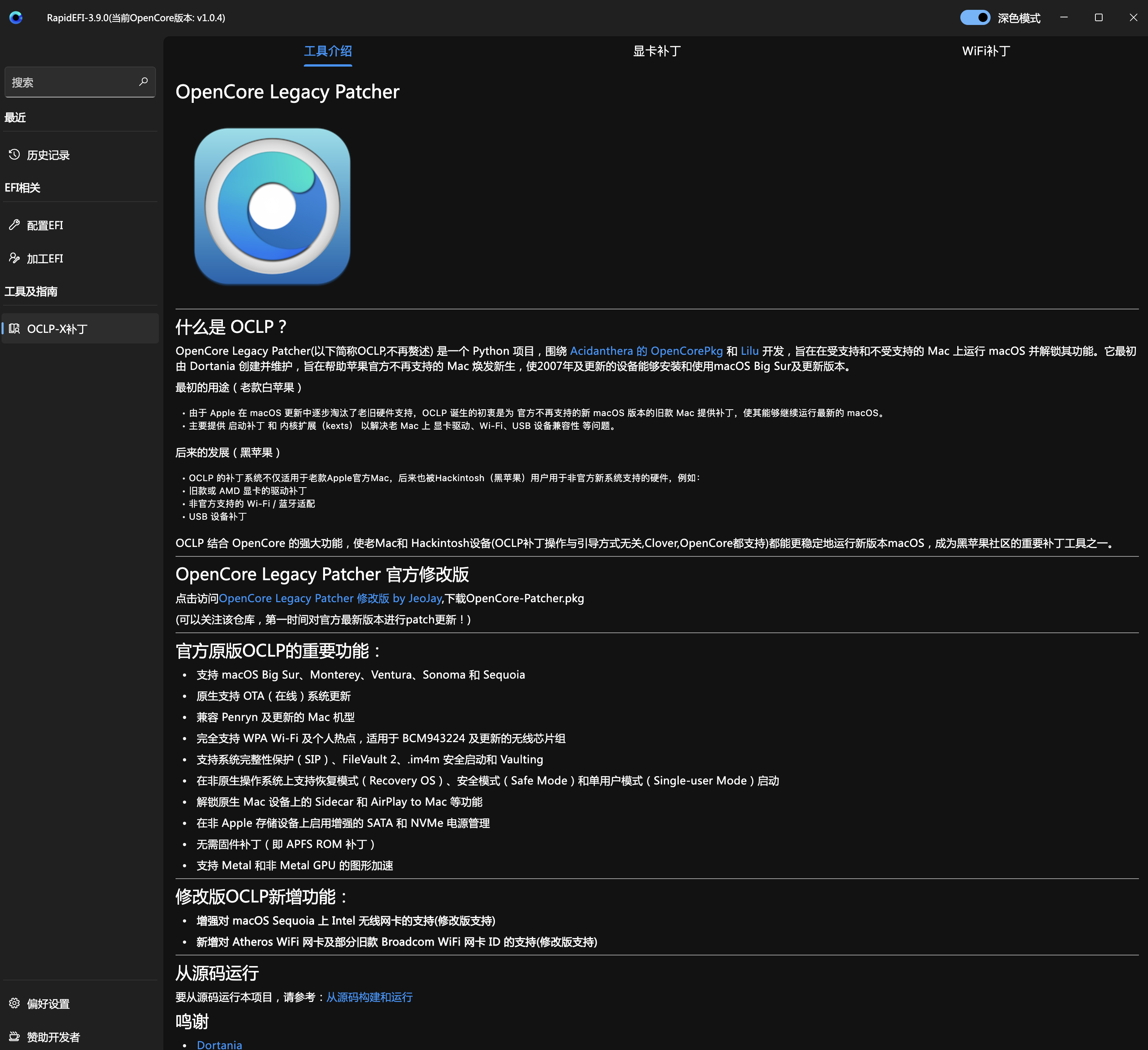Maximize the RapidEFI window
This screenshot has height=1050, width=1148.
[x=1098, y=18]
